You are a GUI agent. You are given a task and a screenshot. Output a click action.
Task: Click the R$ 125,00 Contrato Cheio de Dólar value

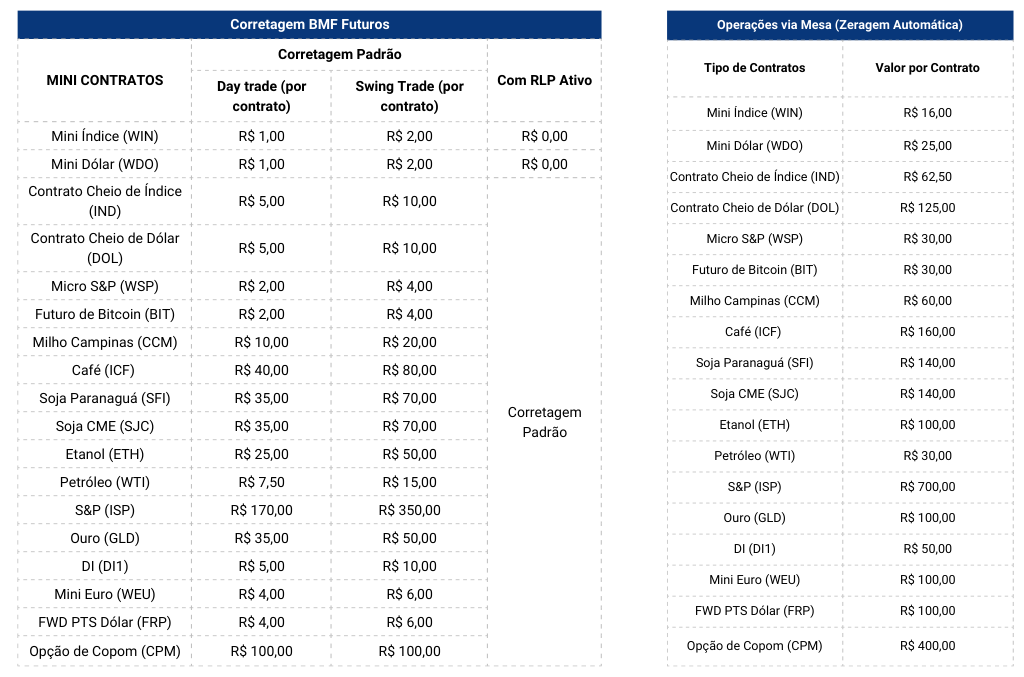(x=927, y=208)
